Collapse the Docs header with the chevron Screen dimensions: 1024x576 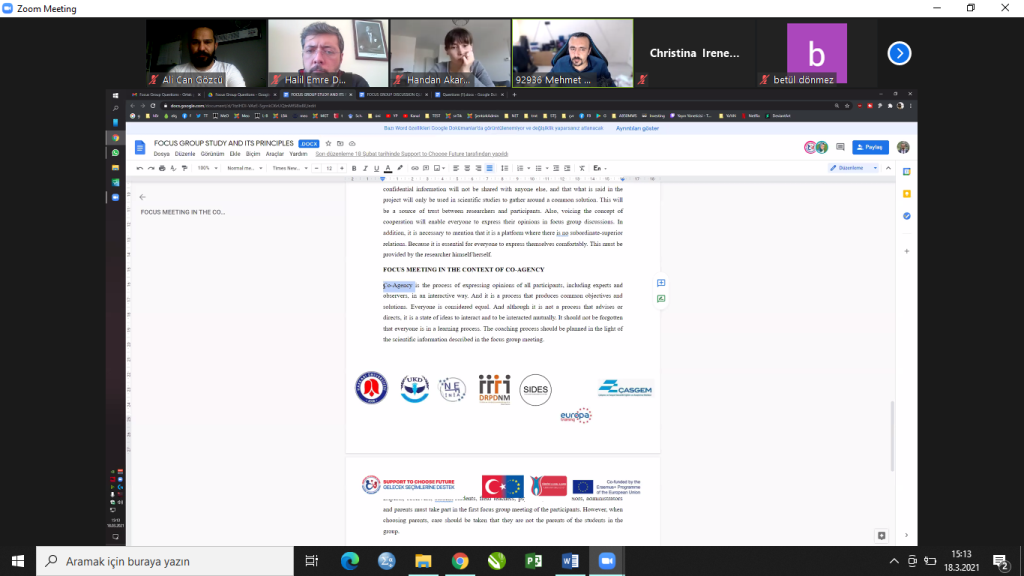[888, 168]
